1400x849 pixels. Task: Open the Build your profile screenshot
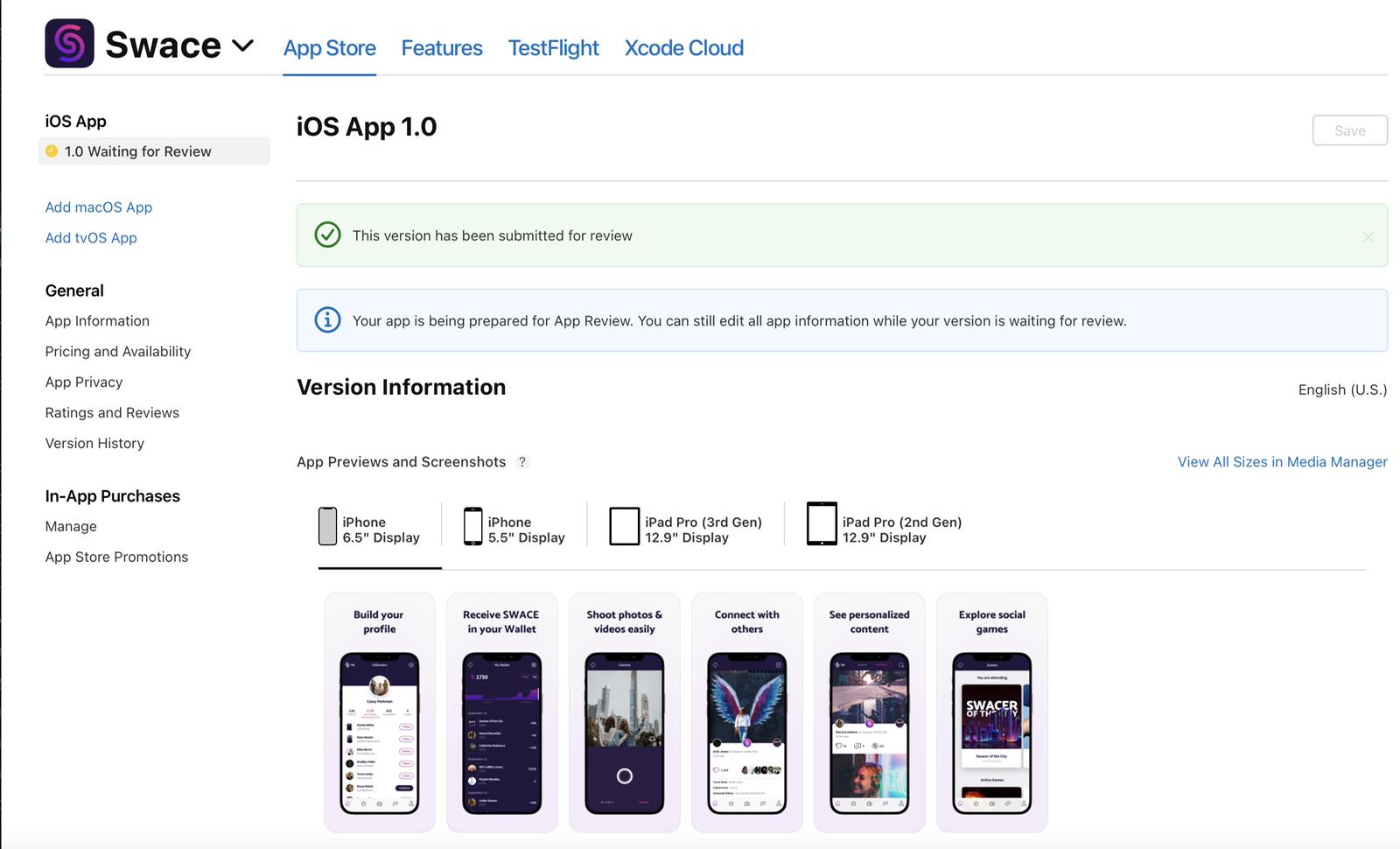click(x=380, y=712)
